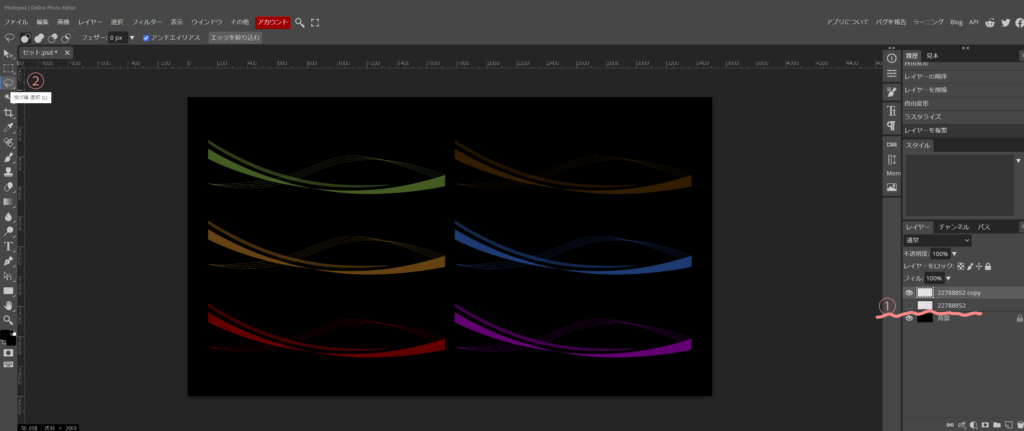Click the foreground color swatch
1024x431 pixels.
tap(6, 334)
